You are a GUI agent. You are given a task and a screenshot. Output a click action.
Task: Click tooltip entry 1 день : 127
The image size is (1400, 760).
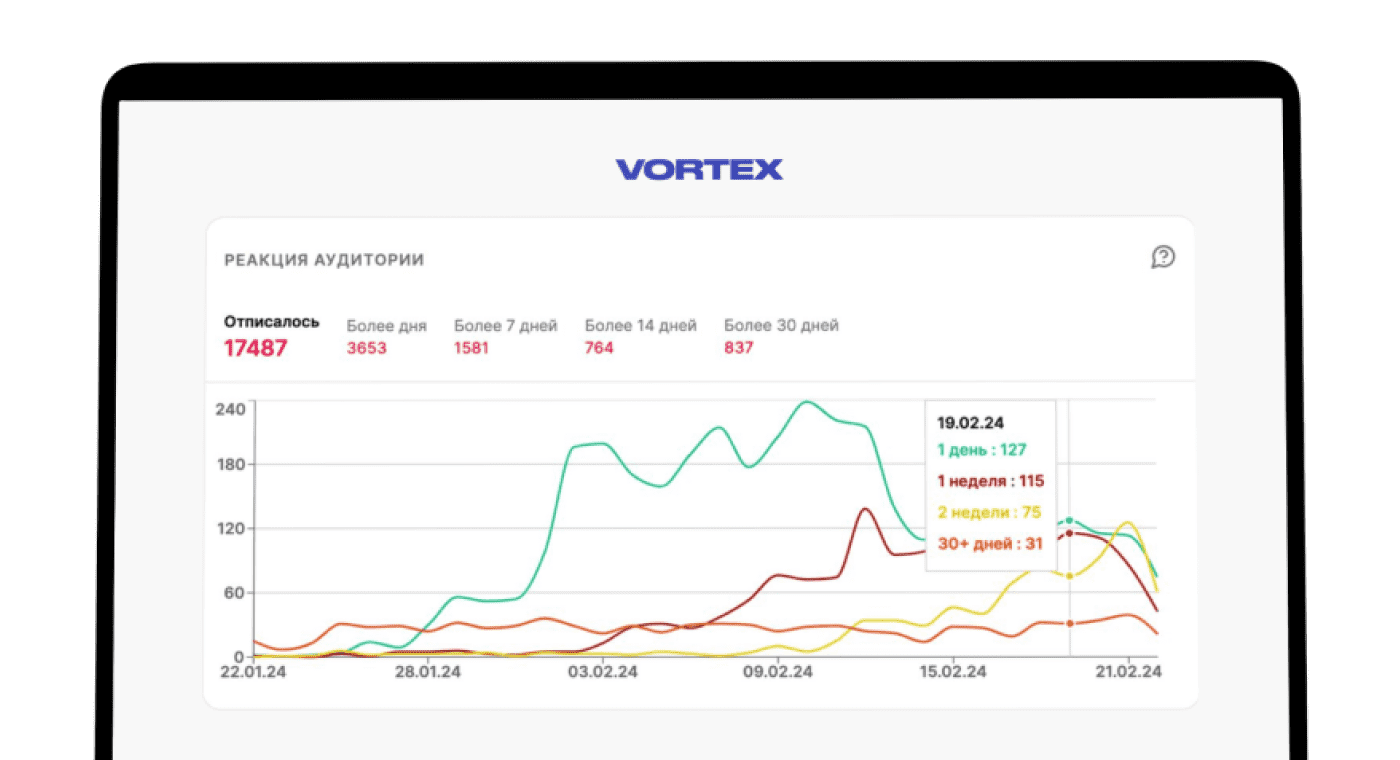982,451
